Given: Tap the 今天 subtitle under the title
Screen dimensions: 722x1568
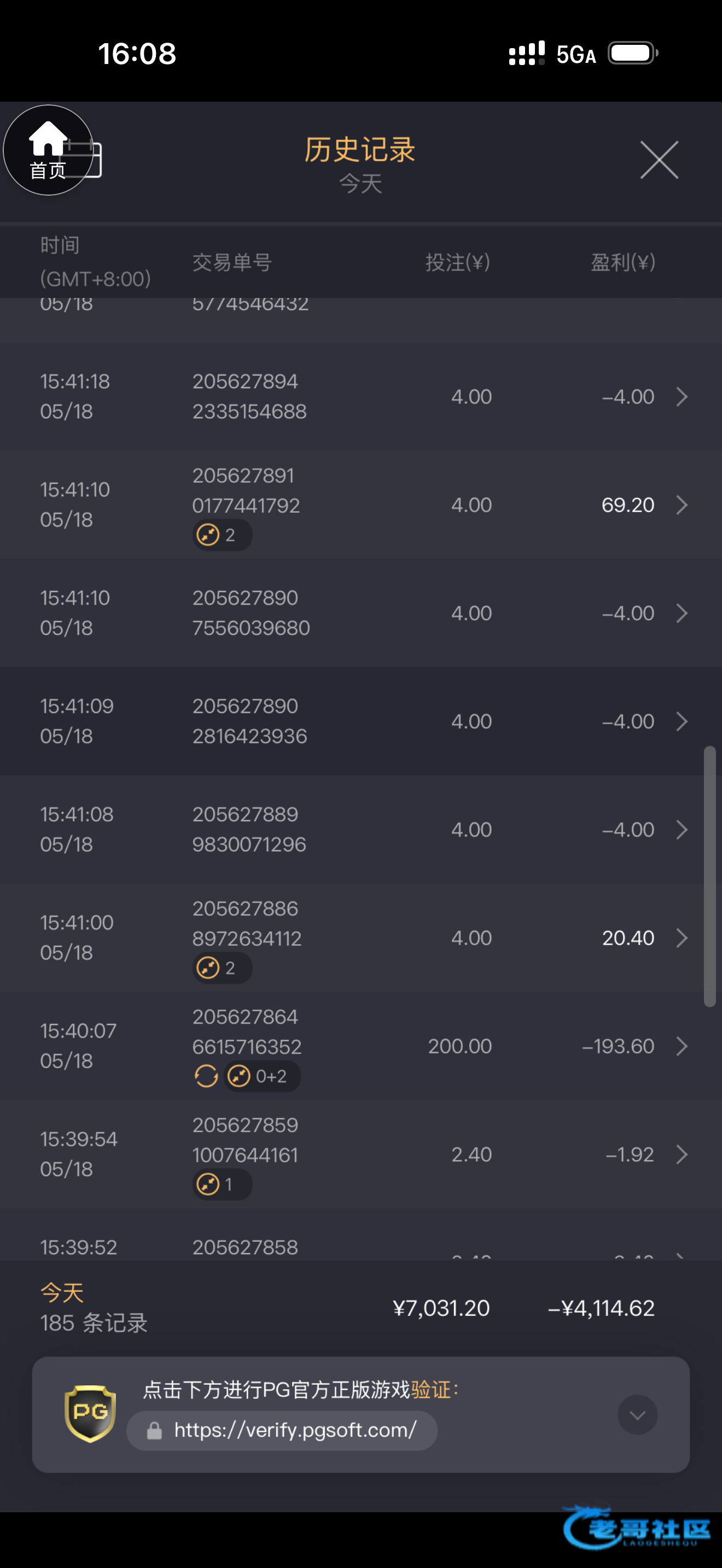Looking at the screenshot, I should [360, 183].
